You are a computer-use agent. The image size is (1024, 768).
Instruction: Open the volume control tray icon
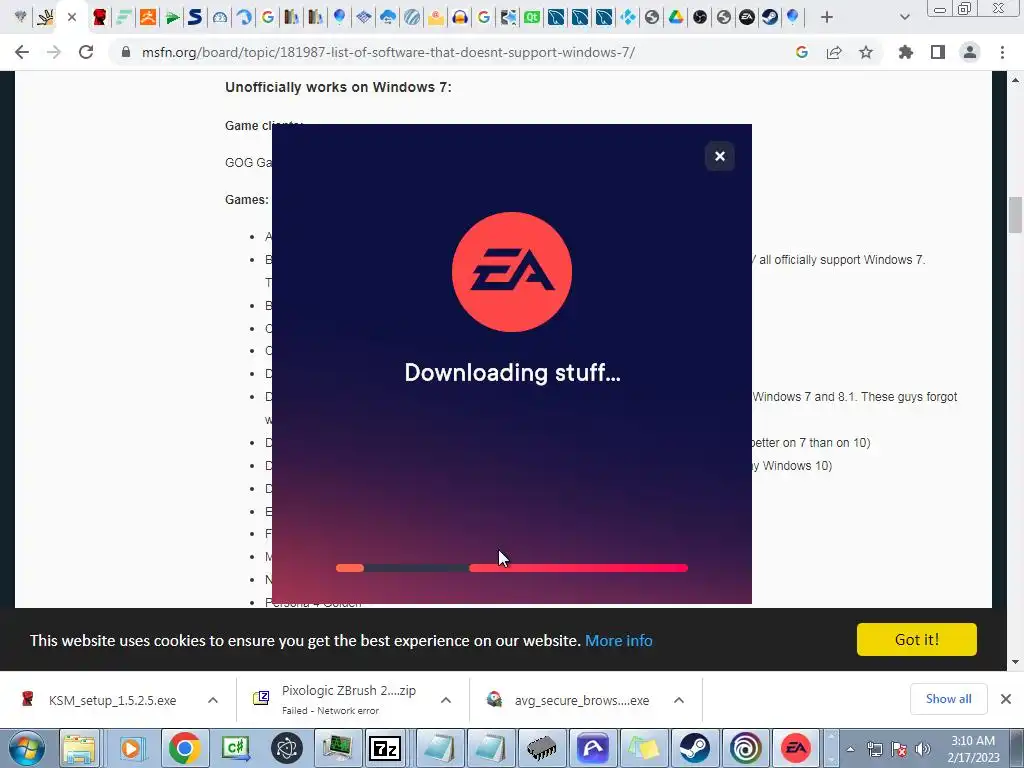923,749
